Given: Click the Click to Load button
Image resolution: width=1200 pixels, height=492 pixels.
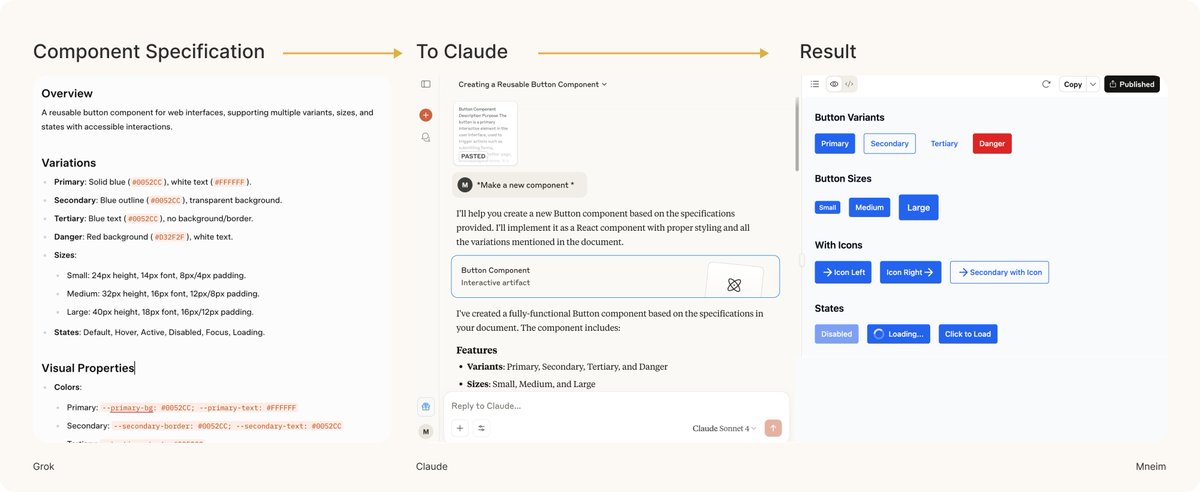Looking at the screenshot, I should tap(968, 334).
